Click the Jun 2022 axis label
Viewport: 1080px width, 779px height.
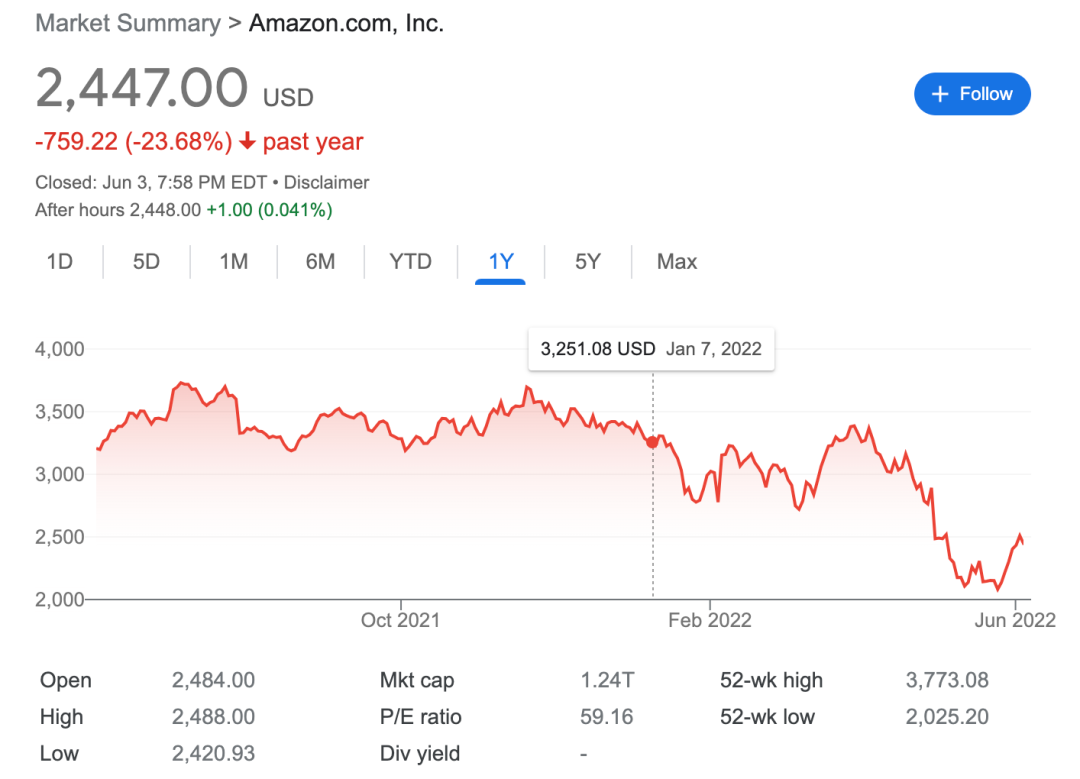[1014, 621]
